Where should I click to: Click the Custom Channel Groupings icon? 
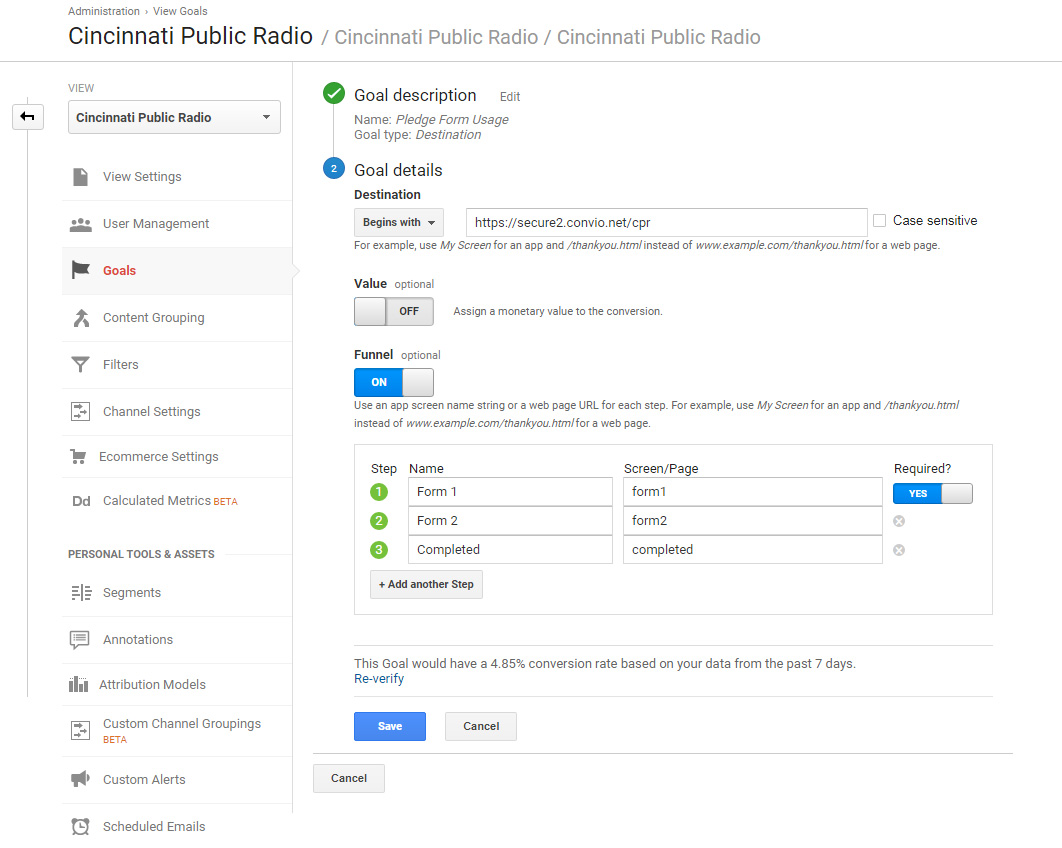(81, 731)
